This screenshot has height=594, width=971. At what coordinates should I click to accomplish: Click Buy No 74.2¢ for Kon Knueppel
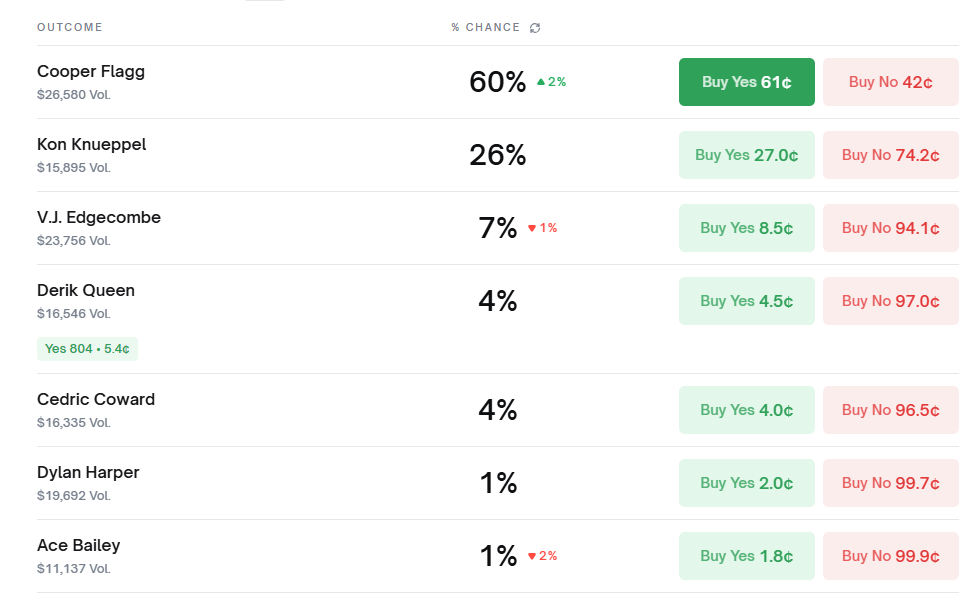point(890,155)
